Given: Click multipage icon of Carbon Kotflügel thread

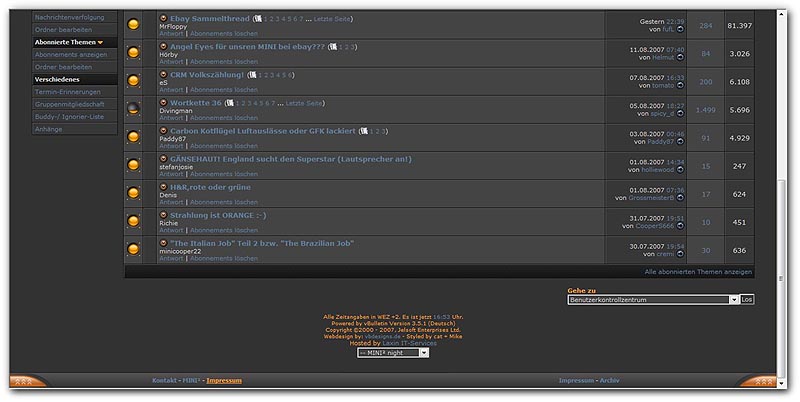Looking at the screenshot, I should pyautogui.click(x=364, y=131).
